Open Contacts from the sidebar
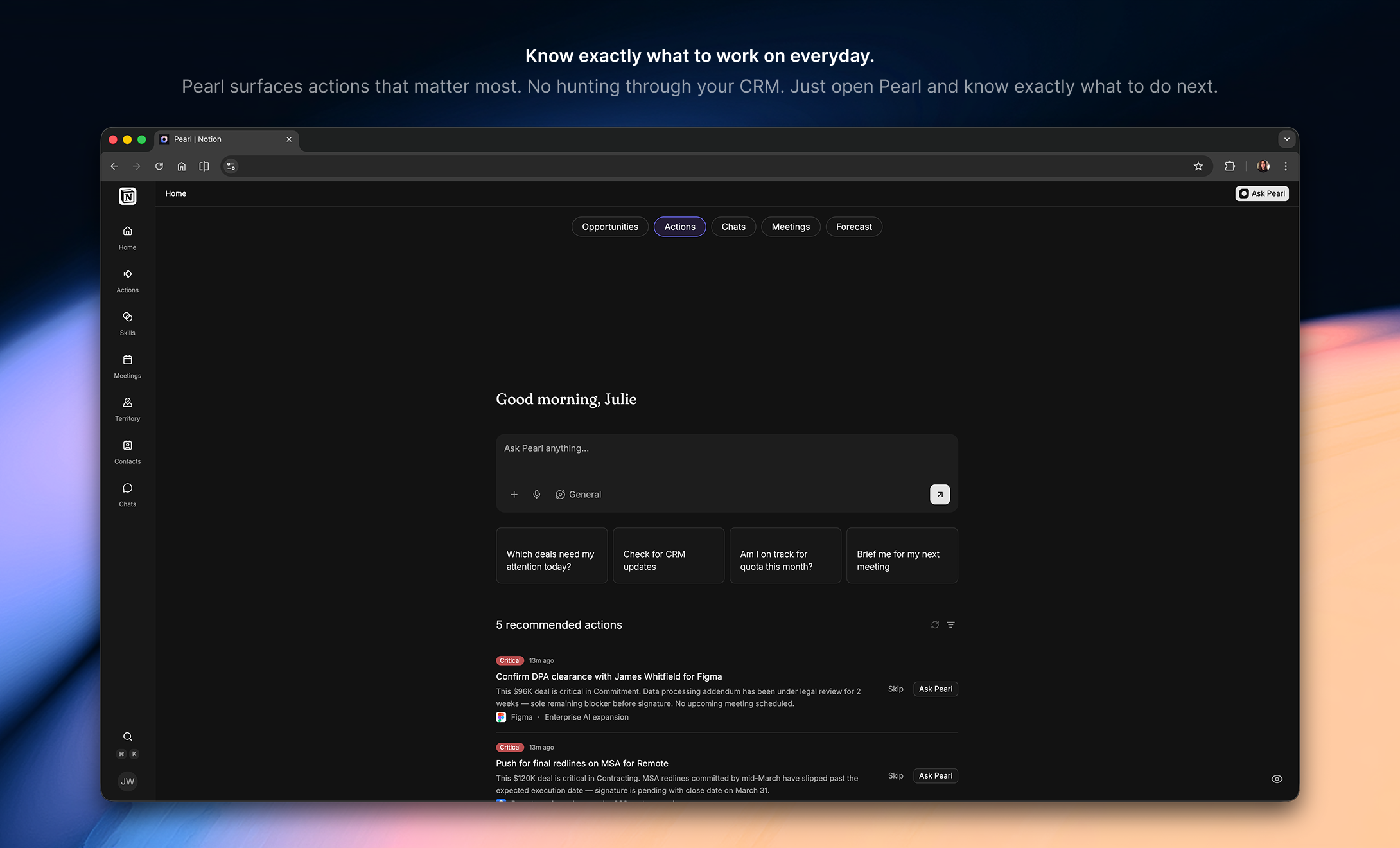 click(x=128, y=452)
